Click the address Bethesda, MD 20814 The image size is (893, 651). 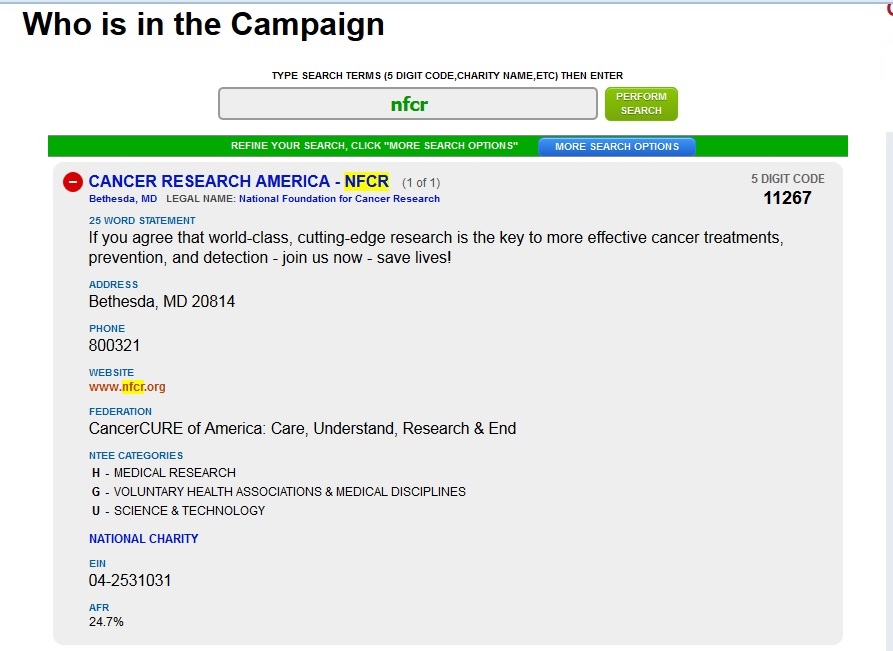(162, 301)
